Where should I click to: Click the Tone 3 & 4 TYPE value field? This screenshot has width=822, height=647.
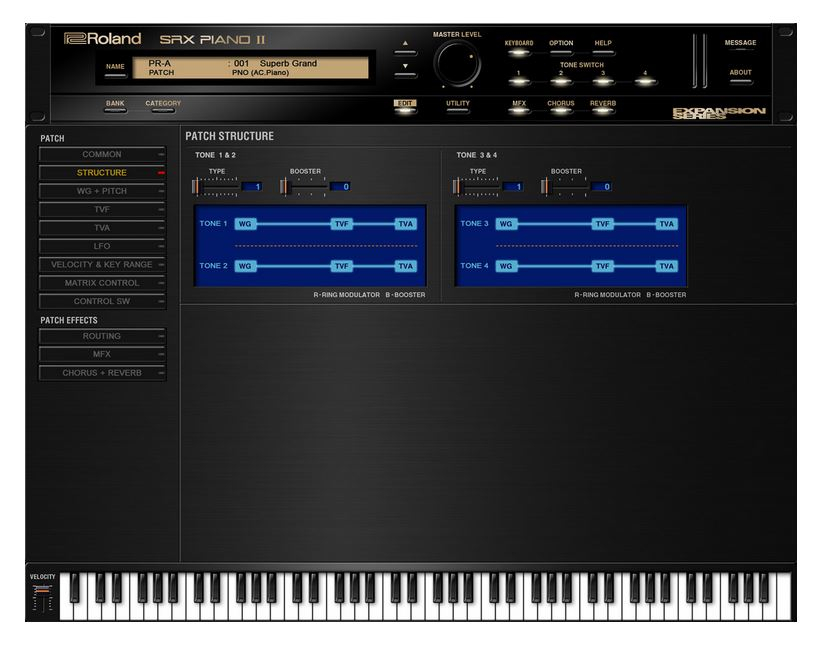[513, 187]
